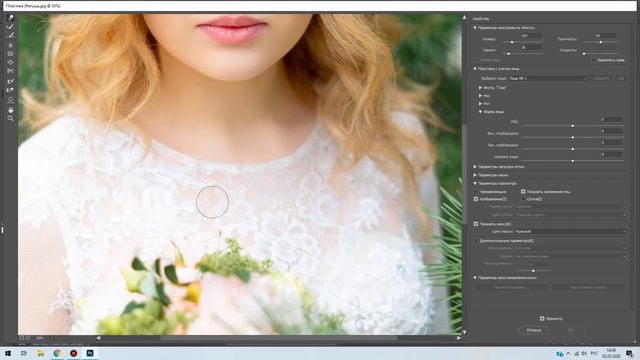The height and width of the screenshot is (360, 640).
Task: Select the Thaw Mask tool
Action: (x=11, y=90)
